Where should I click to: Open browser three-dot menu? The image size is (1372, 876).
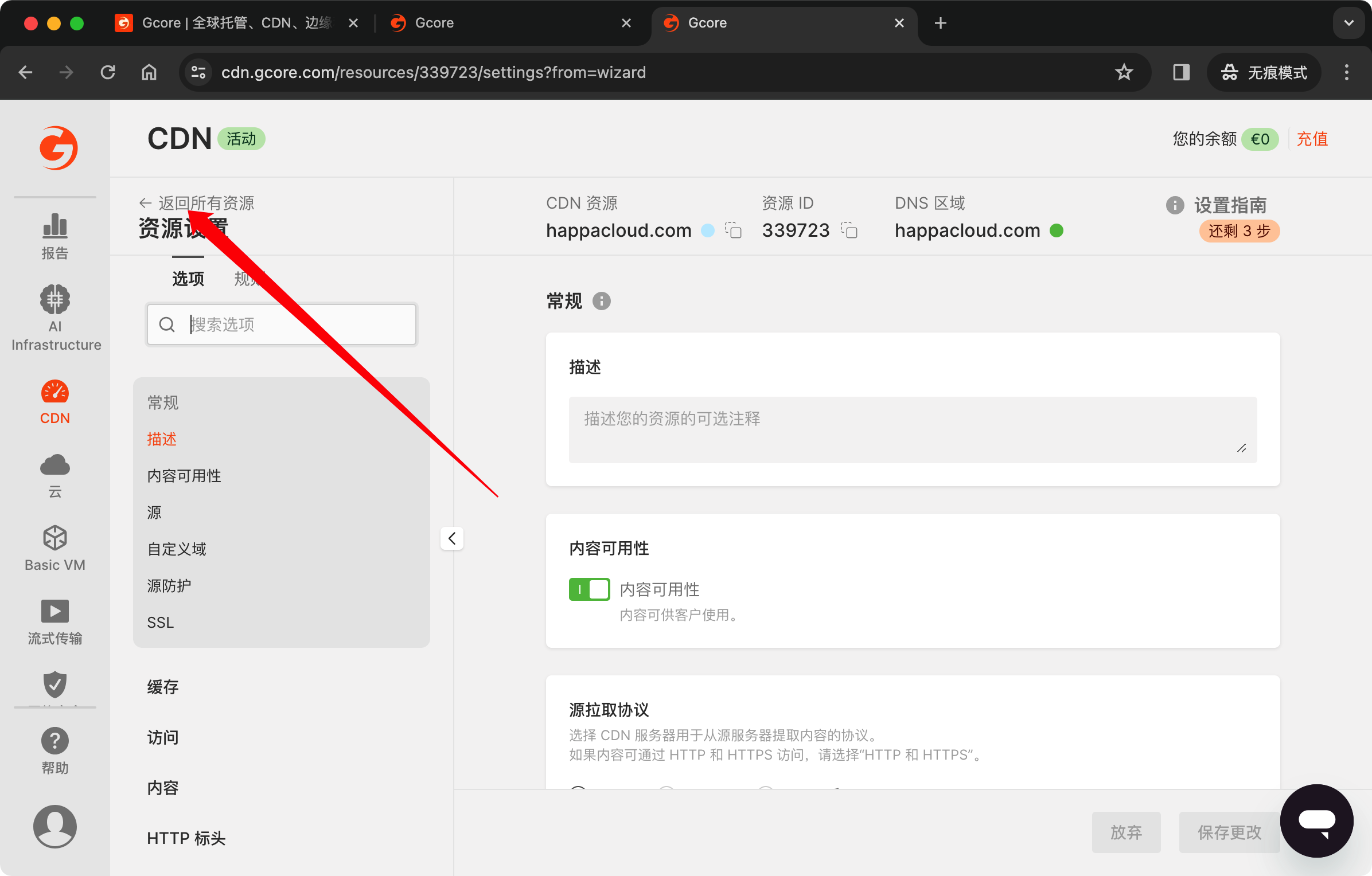pyautogui.click(x=1347, y=72)
